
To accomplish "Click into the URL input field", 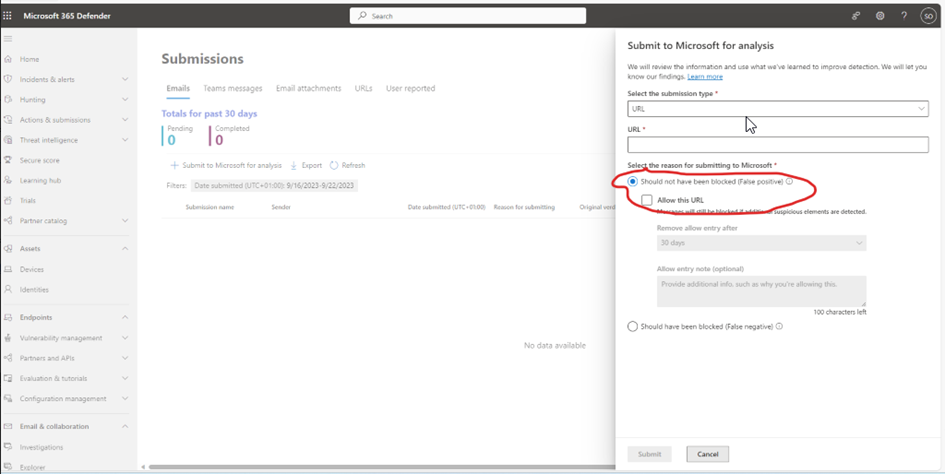I will (x=777, y=145).
